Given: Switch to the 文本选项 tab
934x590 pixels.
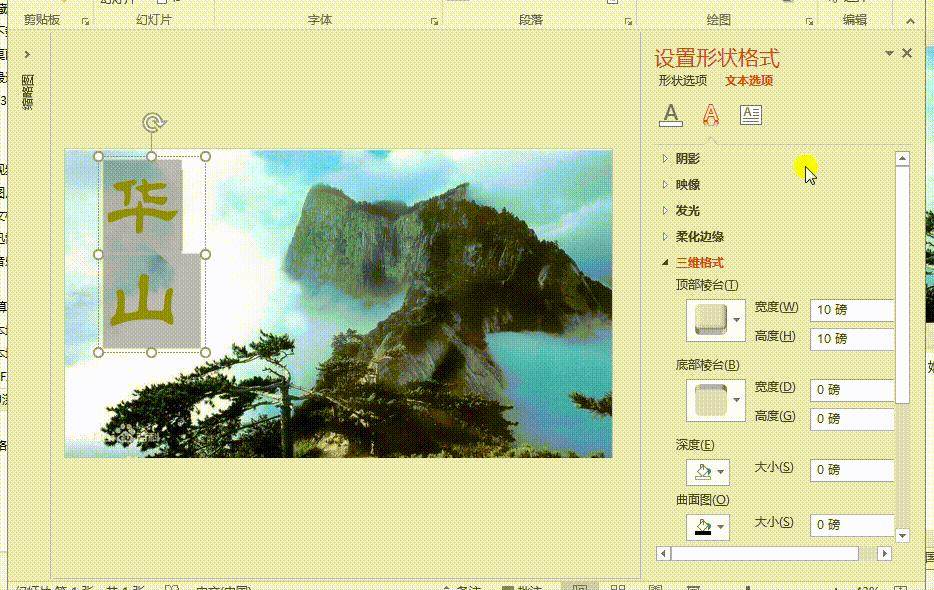Looking at the screenshot, I should click(x=749, y=80).
